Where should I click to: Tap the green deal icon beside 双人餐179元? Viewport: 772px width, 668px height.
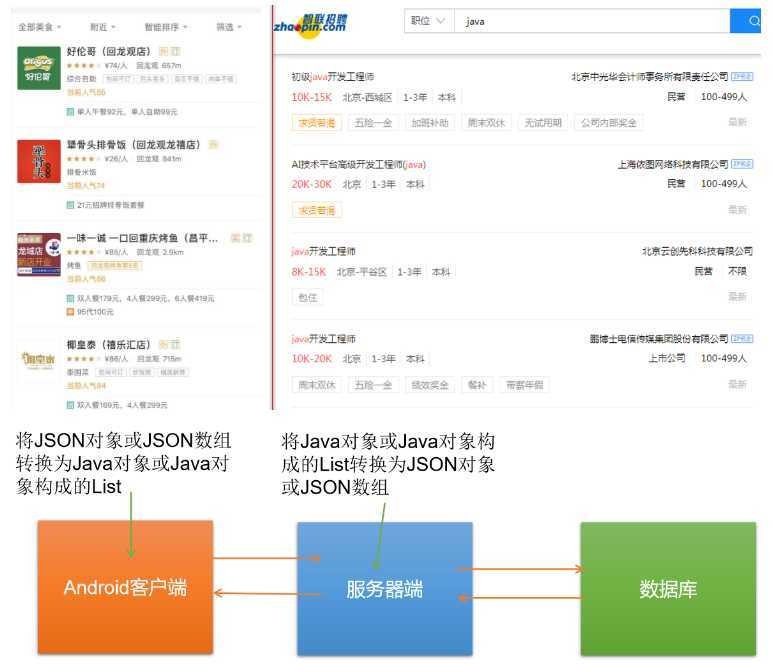[x=70, y=298]
